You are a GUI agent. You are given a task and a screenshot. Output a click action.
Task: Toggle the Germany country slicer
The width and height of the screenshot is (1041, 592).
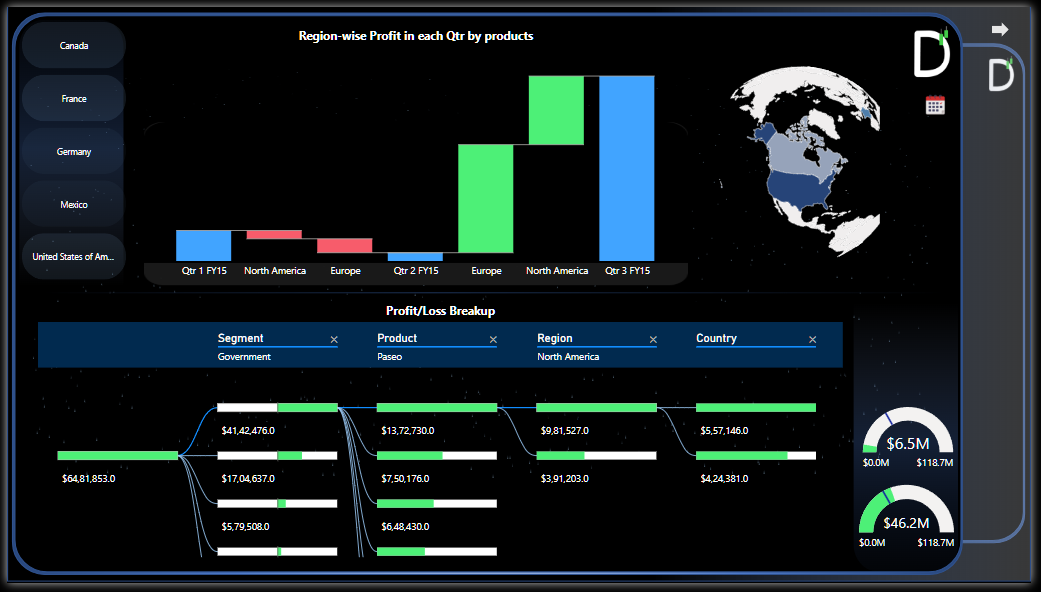pos(74,152)
